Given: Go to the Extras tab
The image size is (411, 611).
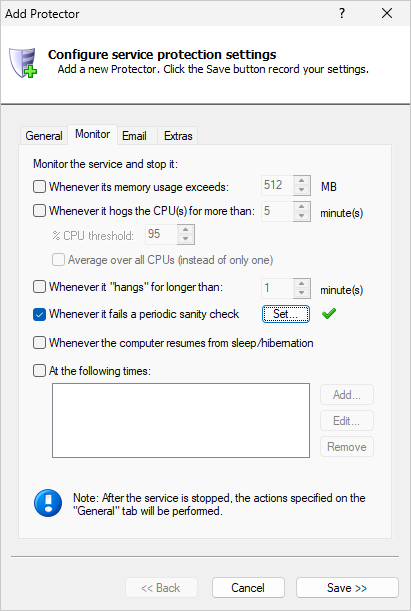Looking at the screenshot, I should [178, 136].
